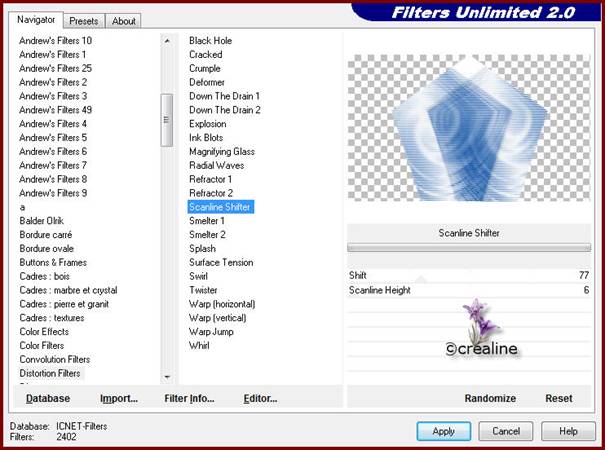Open Help for Filters Unlimited
This screenshot has height=450, width=605.
pos(568,431)
